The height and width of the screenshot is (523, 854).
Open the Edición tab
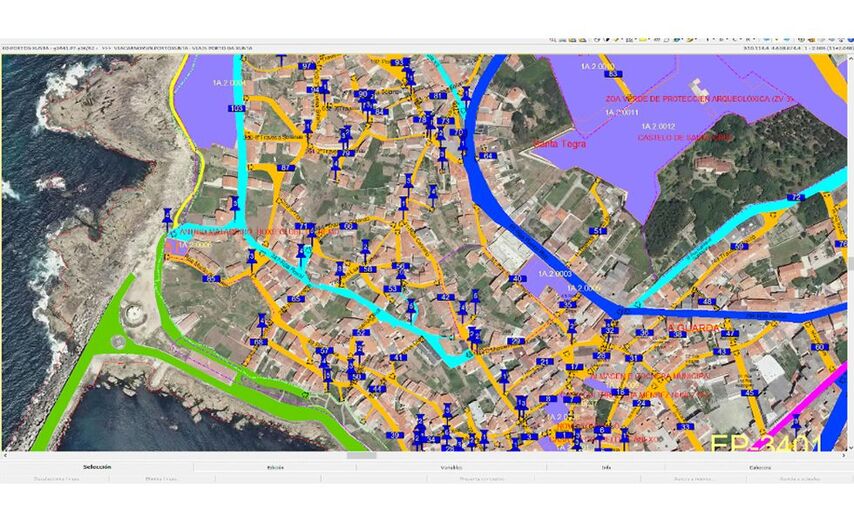coord(276,467)
